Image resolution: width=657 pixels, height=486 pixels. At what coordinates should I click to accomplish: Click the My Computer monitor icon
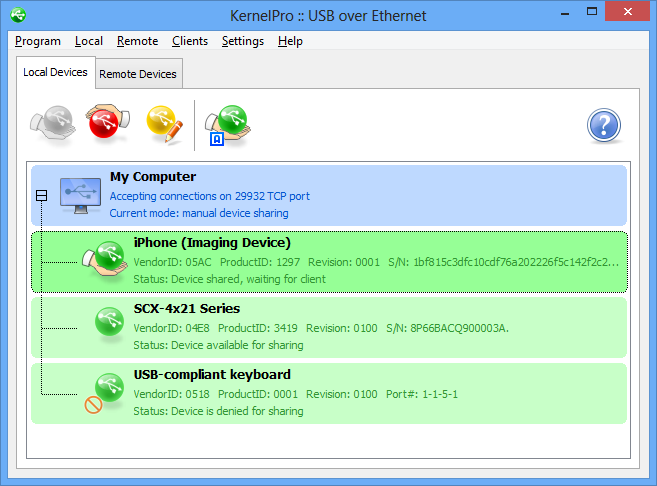80,196
